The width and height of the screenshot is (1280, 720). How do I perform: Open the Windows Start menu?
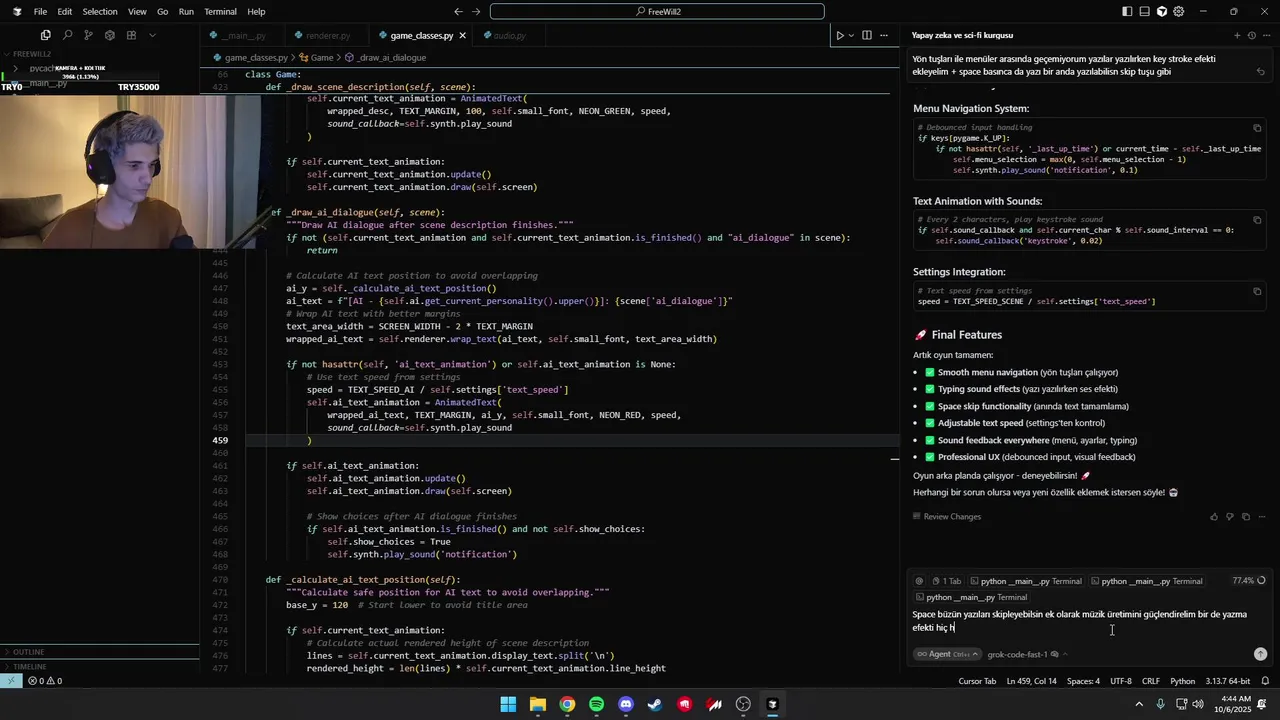(508, 704)
